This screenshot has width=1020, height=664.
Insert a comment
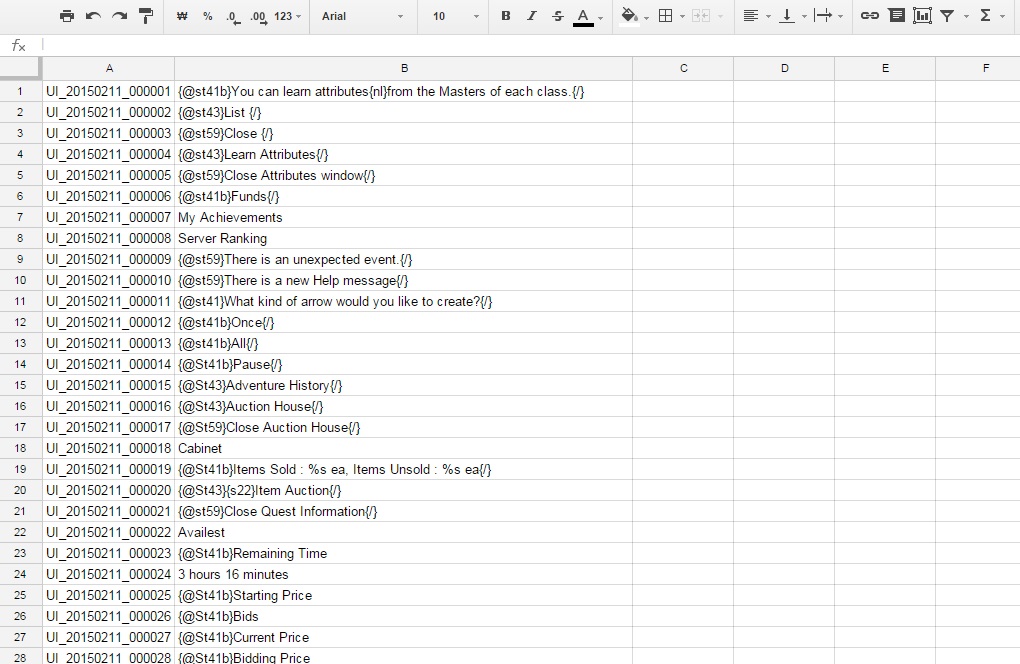[896, 16]
